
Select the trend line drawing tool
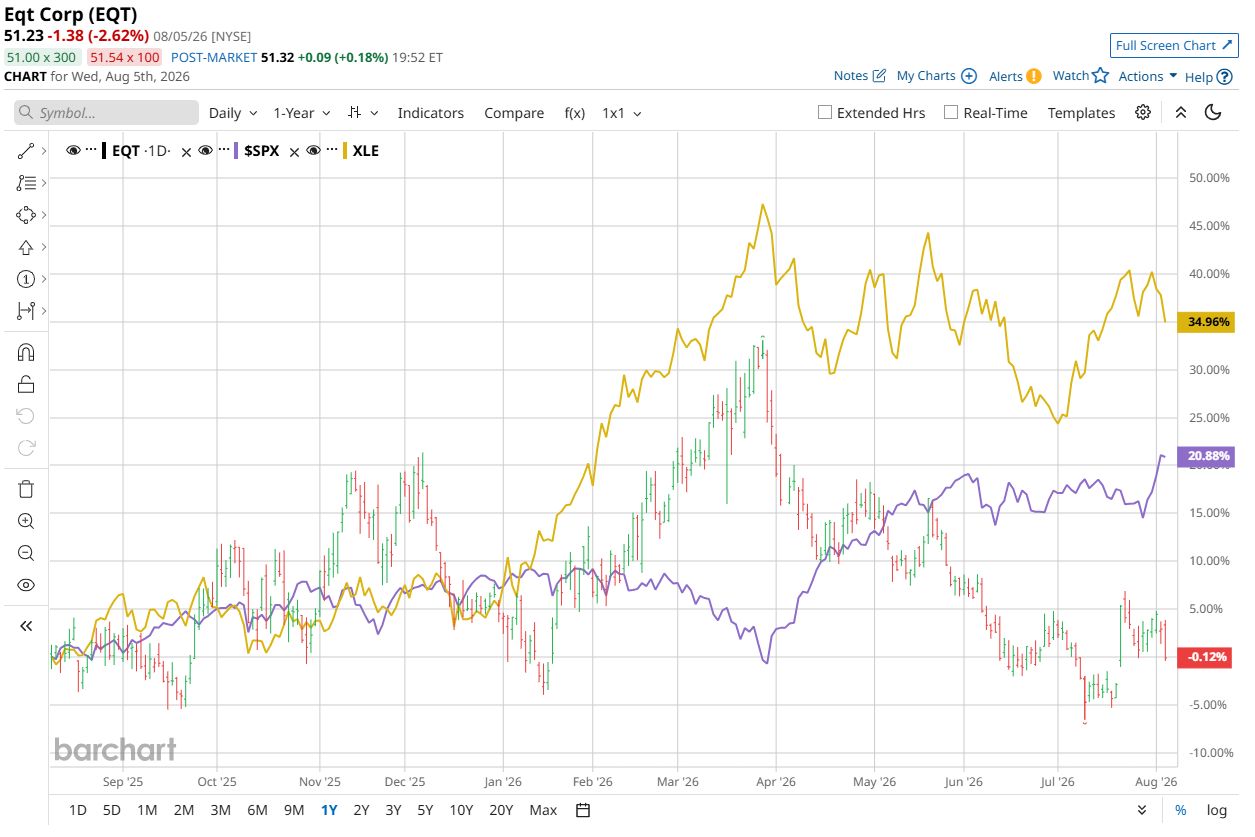tap(26, 151)
